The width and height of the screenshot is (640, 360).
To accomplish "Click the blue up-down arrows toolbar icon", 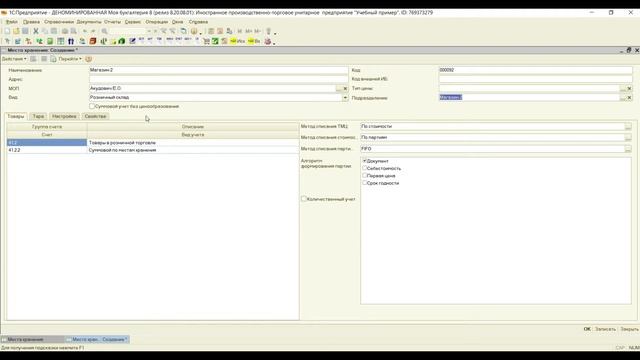I will pos(71,41).
